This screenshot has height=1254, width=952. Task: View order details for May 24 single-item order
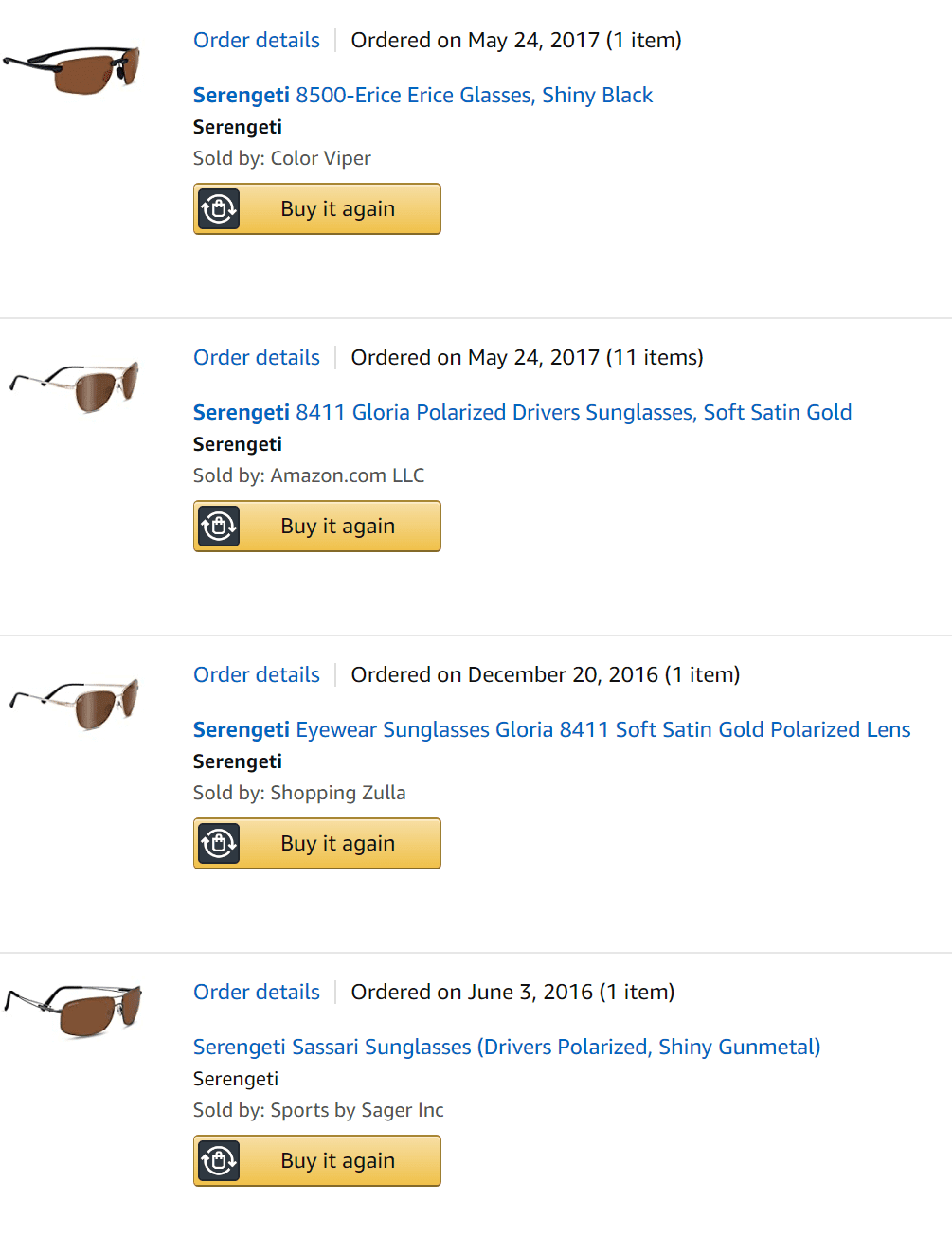tap(257, 41)
